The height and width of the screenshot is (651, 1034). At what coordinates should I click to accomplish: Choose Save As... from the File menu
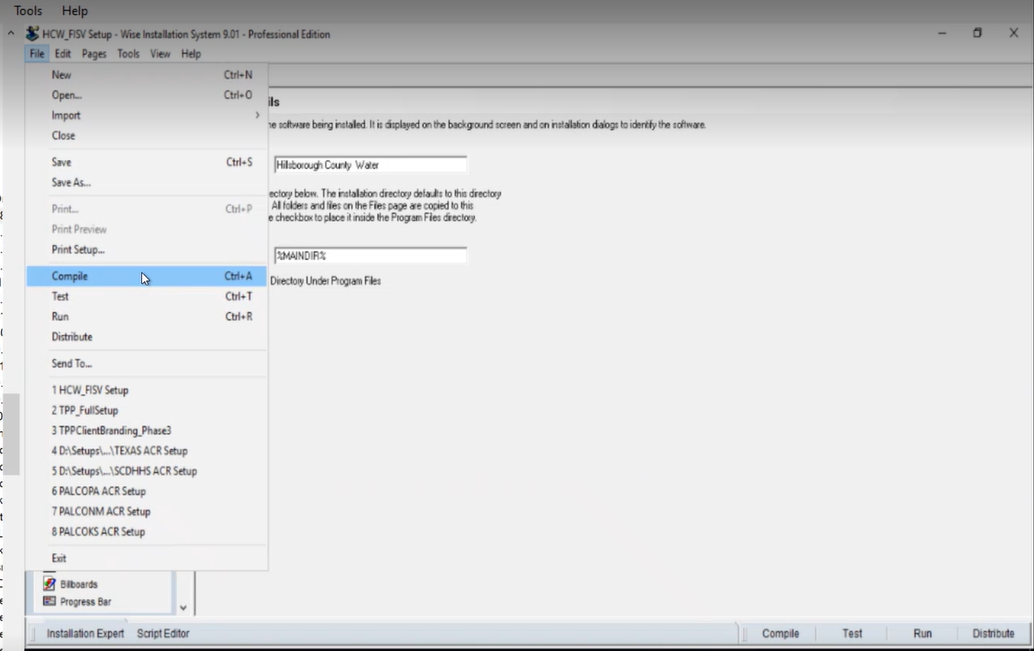point(146,182)
